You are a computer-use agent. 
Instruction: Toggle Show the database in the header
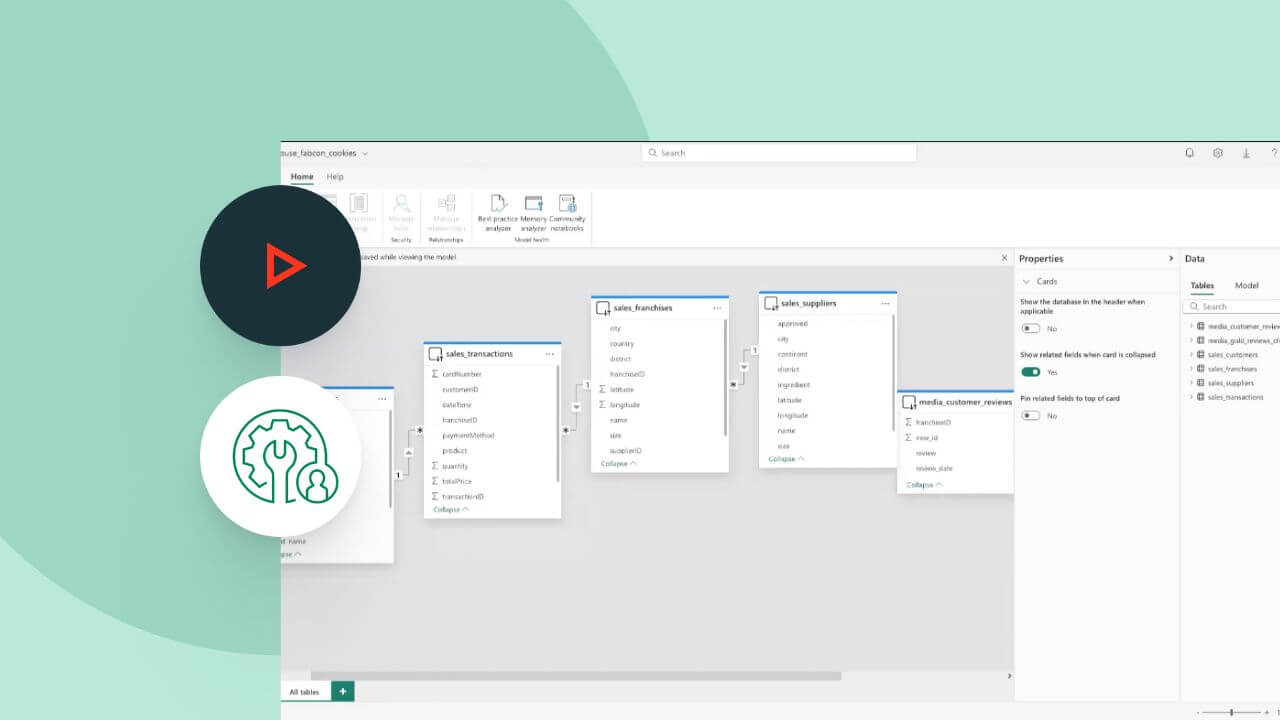[1030, 328]
